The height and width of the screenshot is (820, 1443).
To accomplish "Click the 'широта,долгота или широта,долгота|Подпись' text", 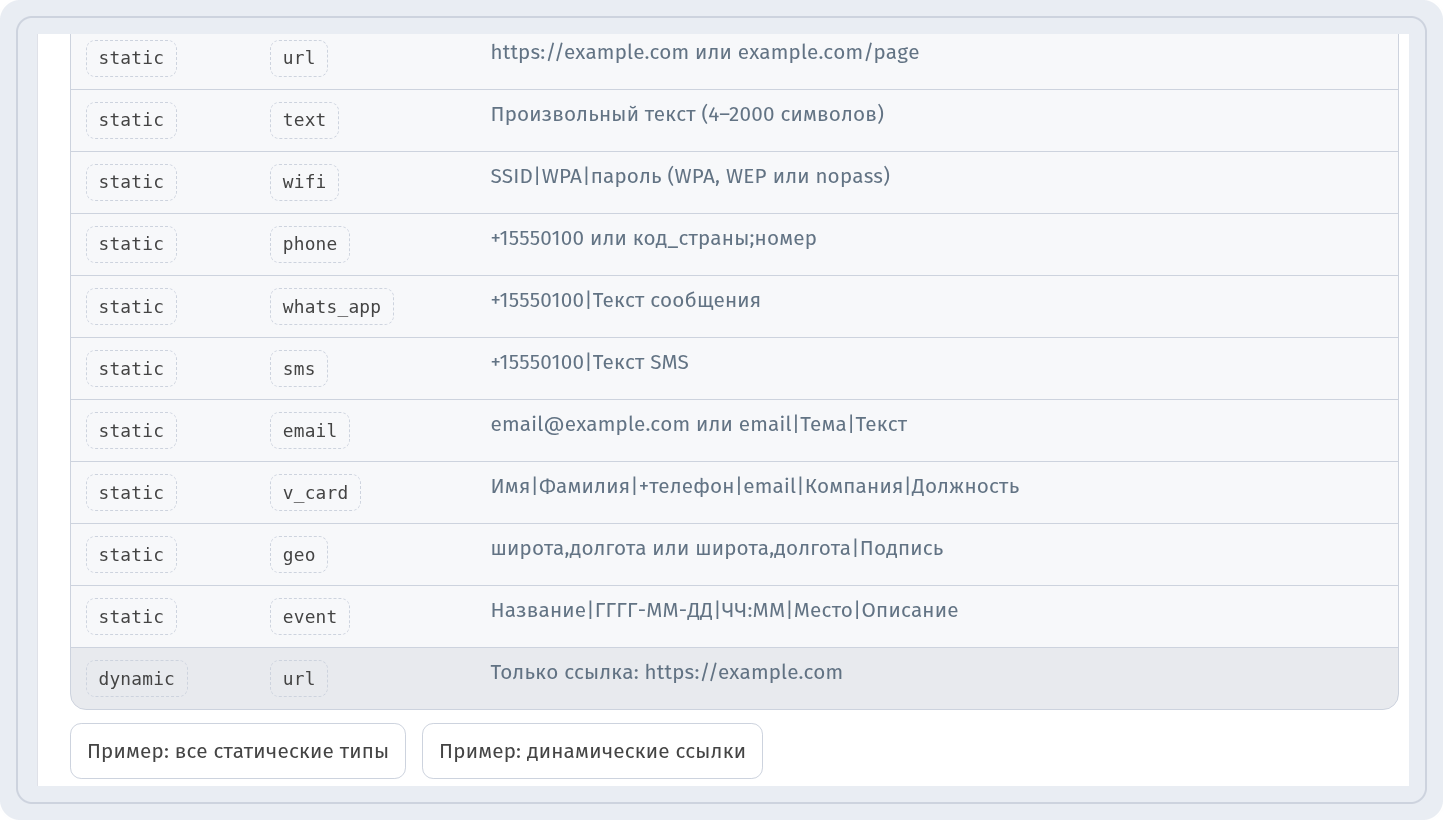I will 717,548.
